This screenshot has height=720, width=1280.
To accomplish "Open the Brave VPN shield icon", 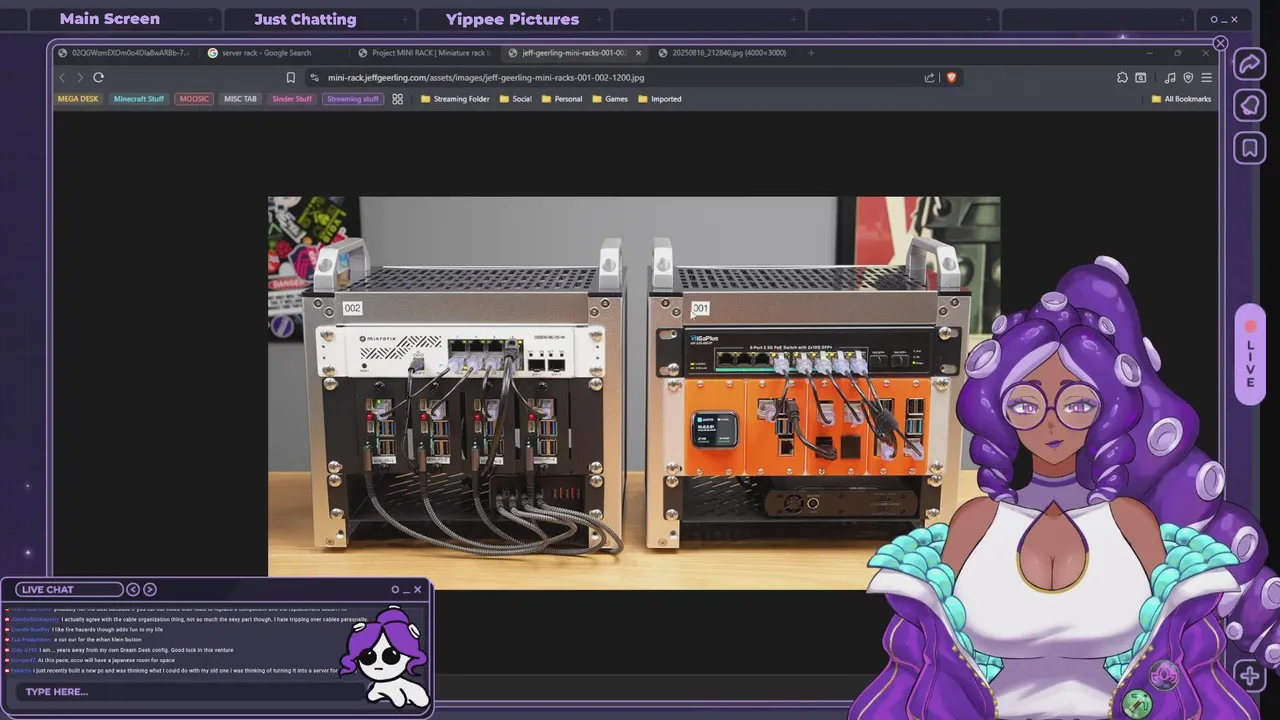I will [x=1188, y=77].
